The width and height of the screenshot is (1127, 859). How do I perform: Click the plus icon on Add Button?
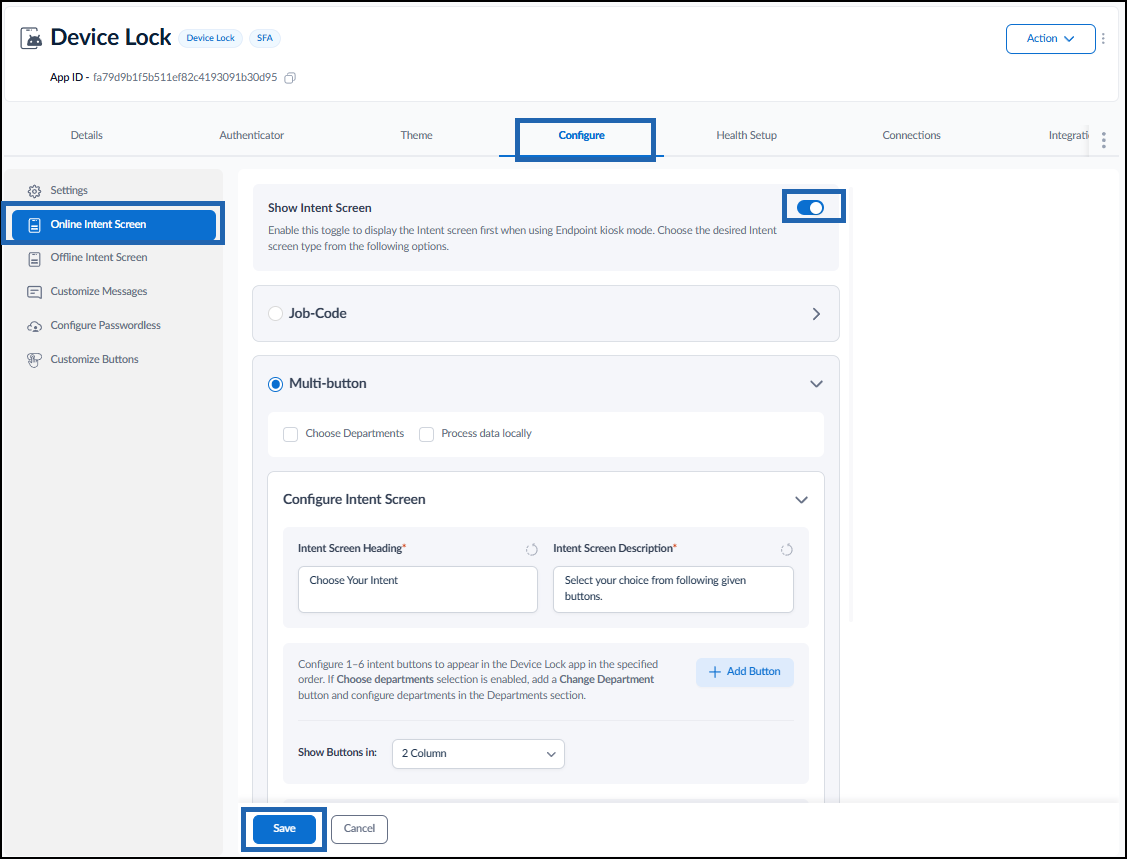pyautogui.click(x=714, y=672)
